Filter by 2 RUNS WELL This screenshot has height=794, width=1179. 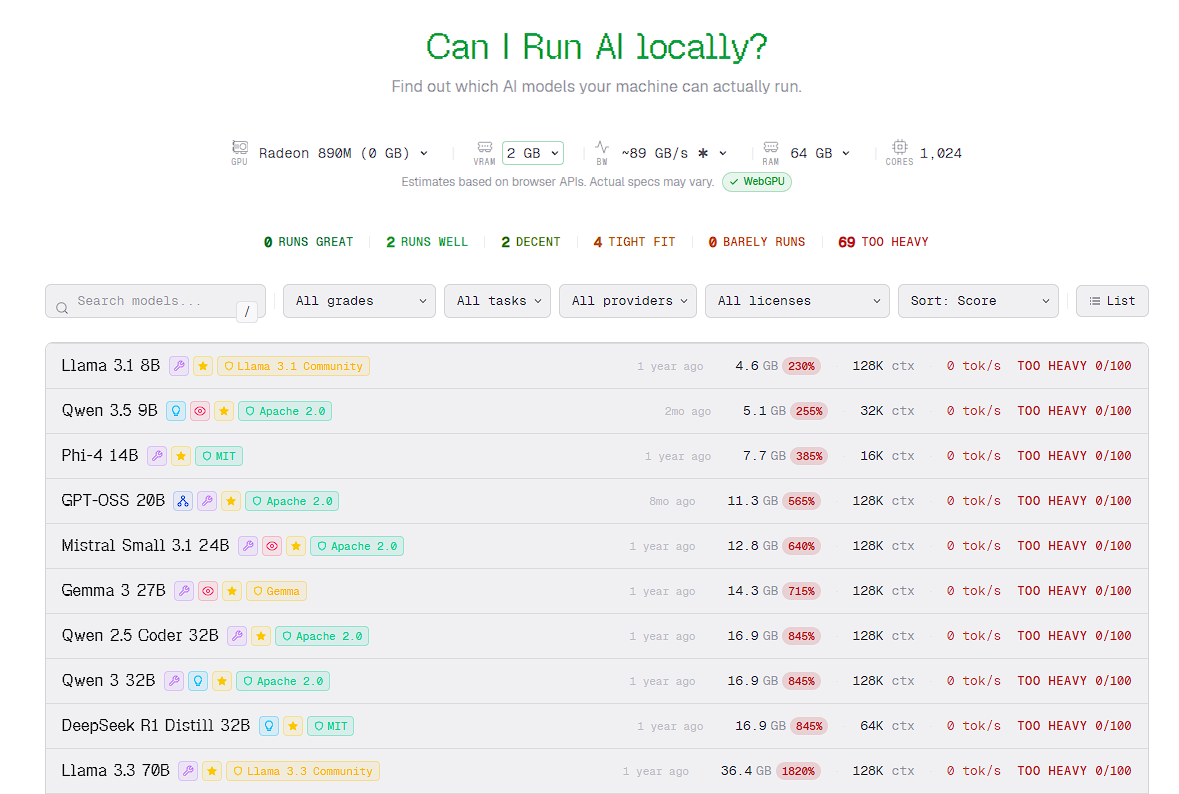pyautogui.click(x=427, y=242)
